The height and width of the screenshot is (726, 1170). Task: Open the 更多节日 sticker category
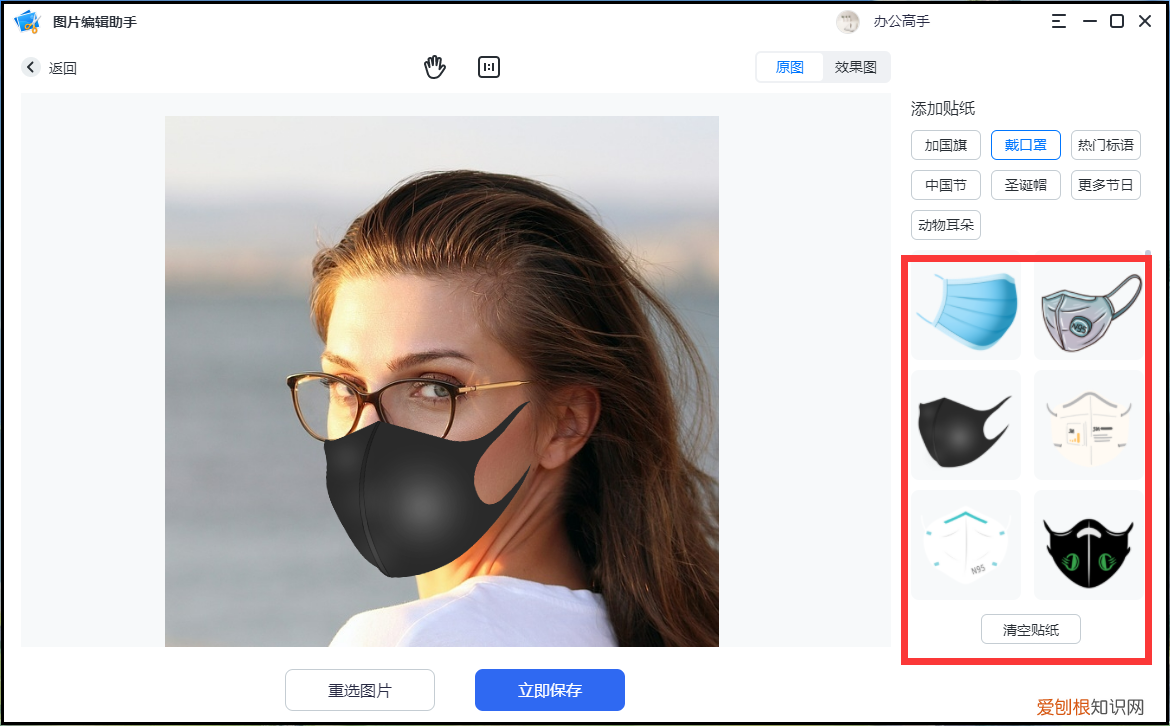(x=1105, y=184)
